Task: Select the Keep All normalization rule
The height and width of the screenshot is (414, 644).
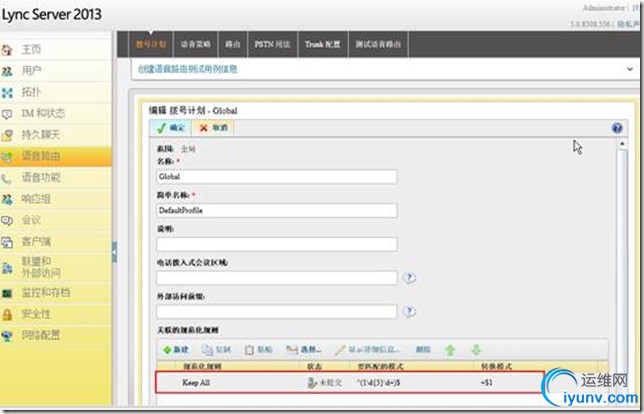Action: pos(350,382)
